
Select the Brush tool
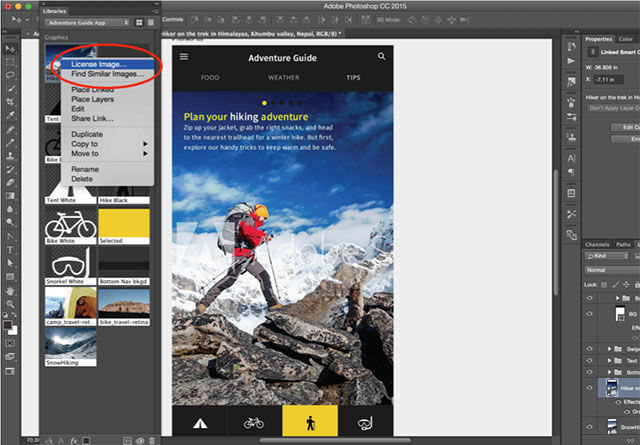click(x=10, y=142)
